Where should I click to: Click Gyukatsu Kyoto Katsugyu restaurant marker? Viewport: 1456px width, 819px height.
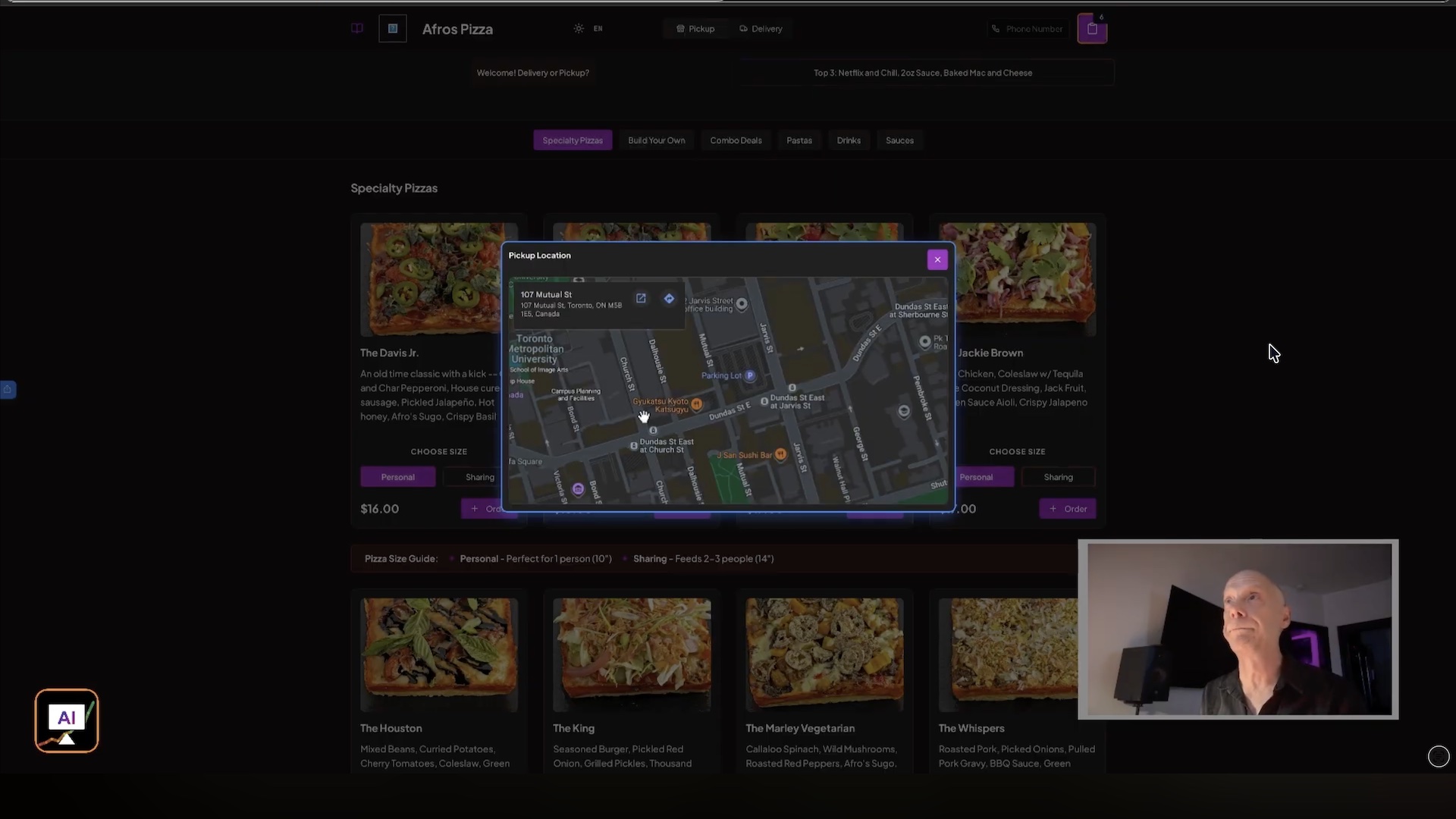point(697,404)
